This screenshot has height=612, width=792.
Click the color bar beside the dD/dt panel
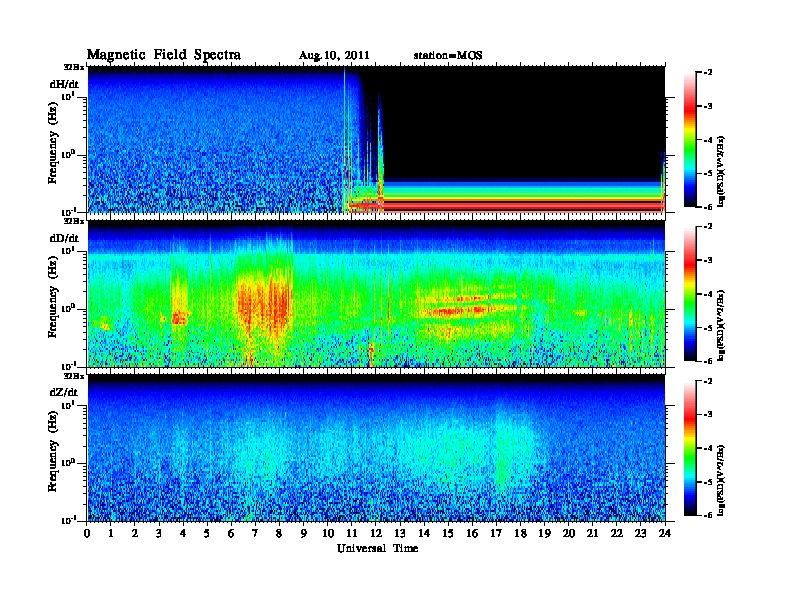pyautogui.click(x=689, y=293)
